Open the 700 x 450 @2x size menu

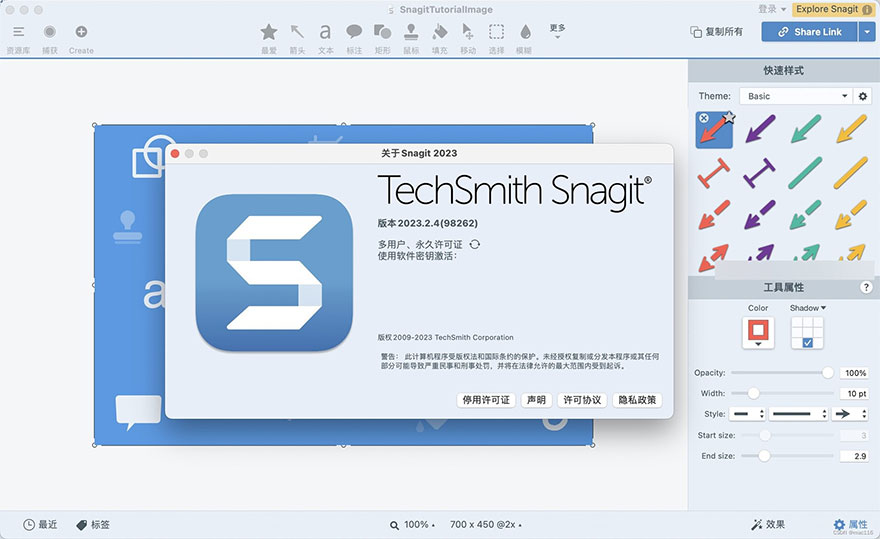pos(485,524)
